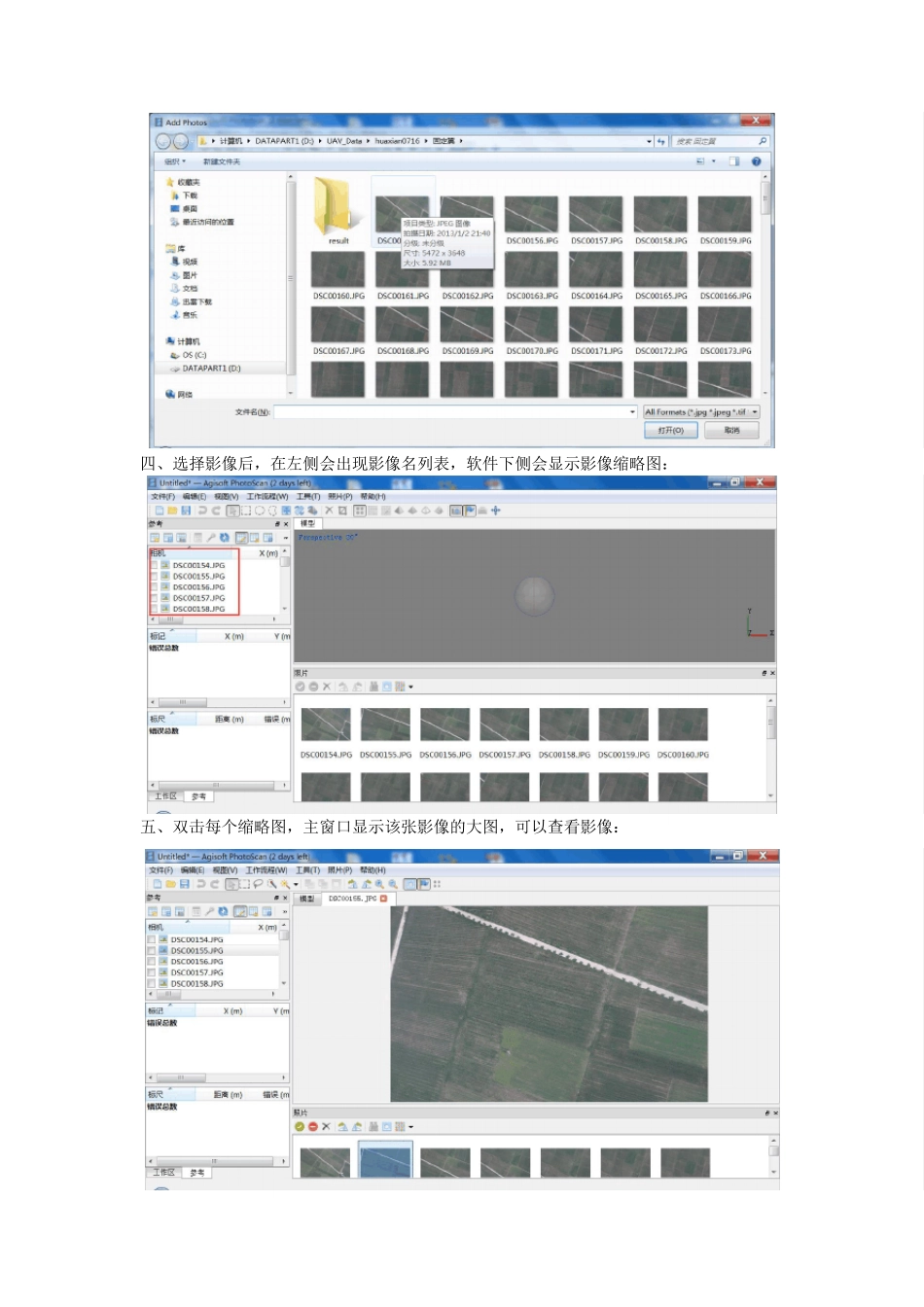Click the red disable-photo icon in 照片 pane
Screen dimensions: 924x1307
313,1126
